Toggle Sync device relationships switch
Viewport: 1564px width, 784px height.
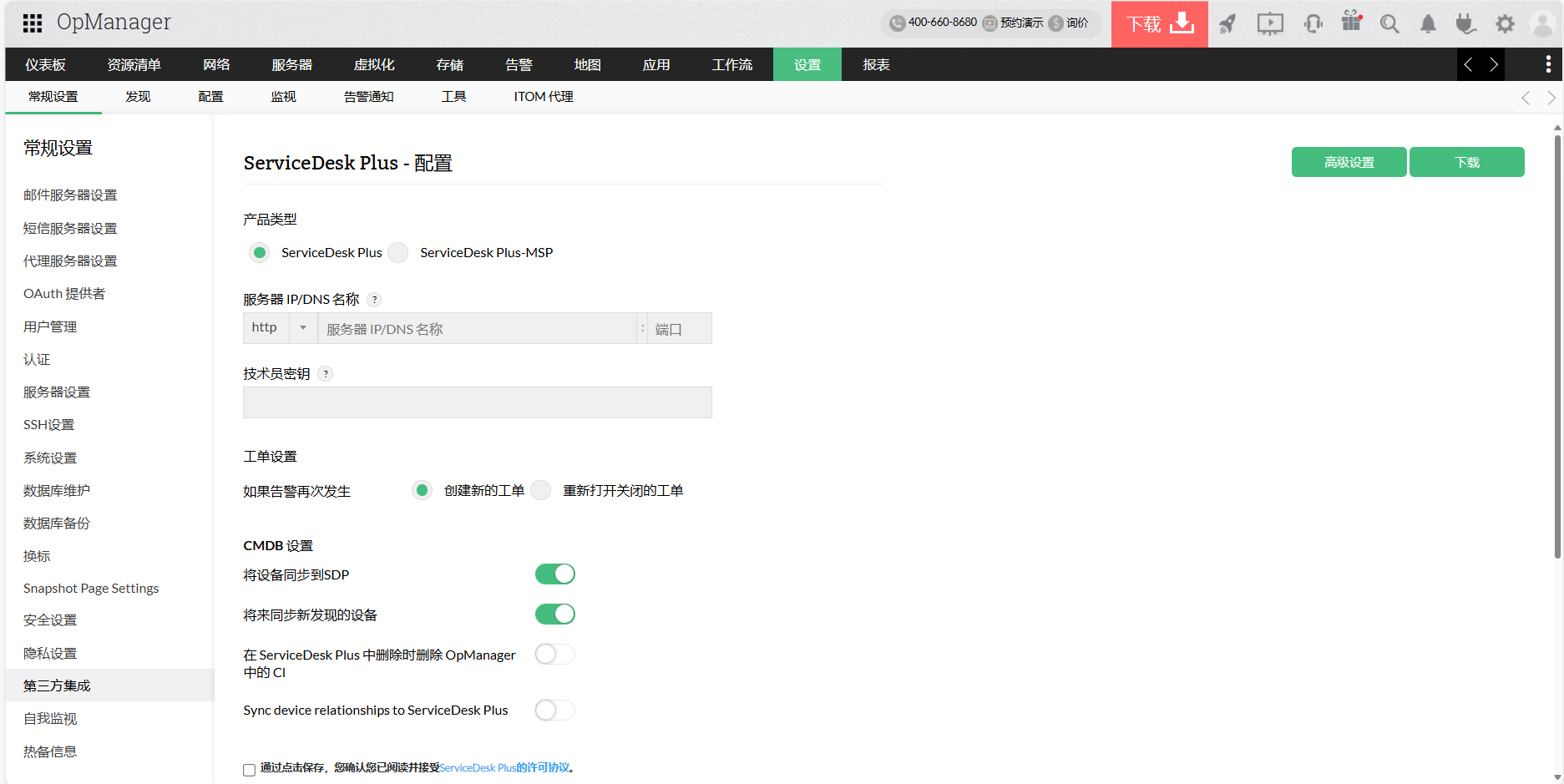[x=555, y=710]
